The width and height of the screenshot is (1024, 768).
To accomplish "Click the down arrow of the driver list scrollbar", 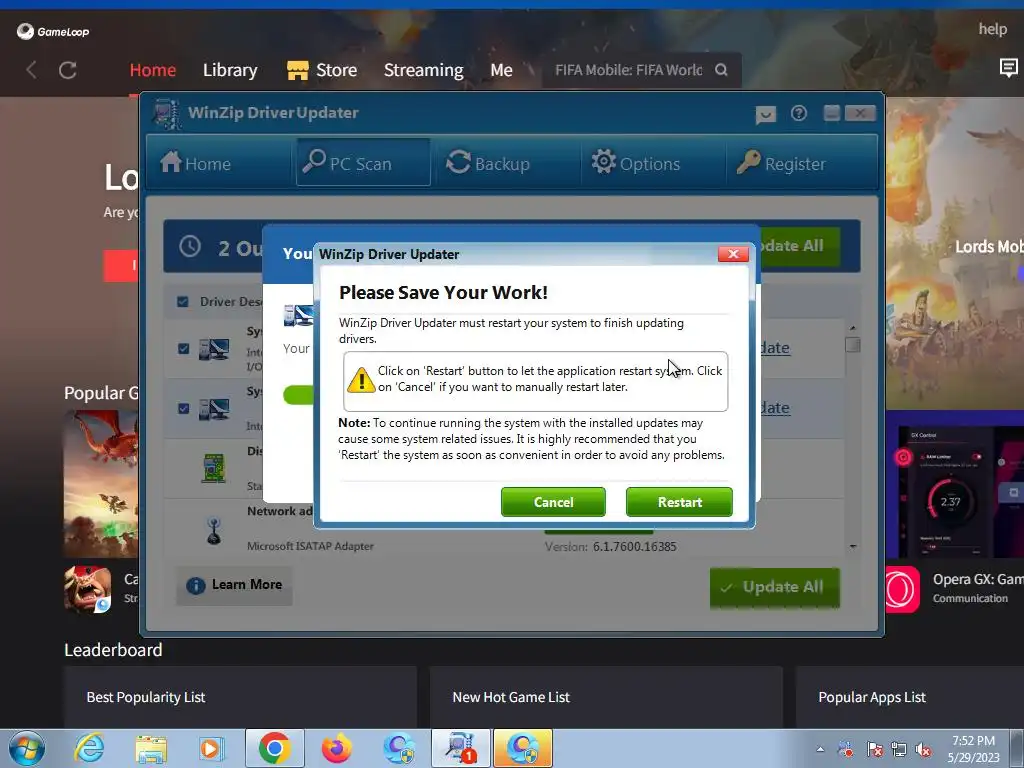I will pos(853,546).
